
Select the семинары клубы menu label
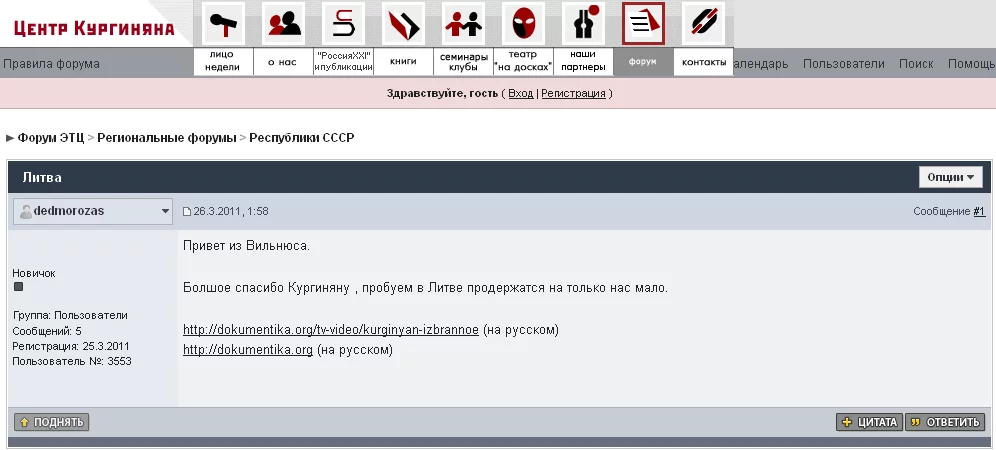coord(463,62)
